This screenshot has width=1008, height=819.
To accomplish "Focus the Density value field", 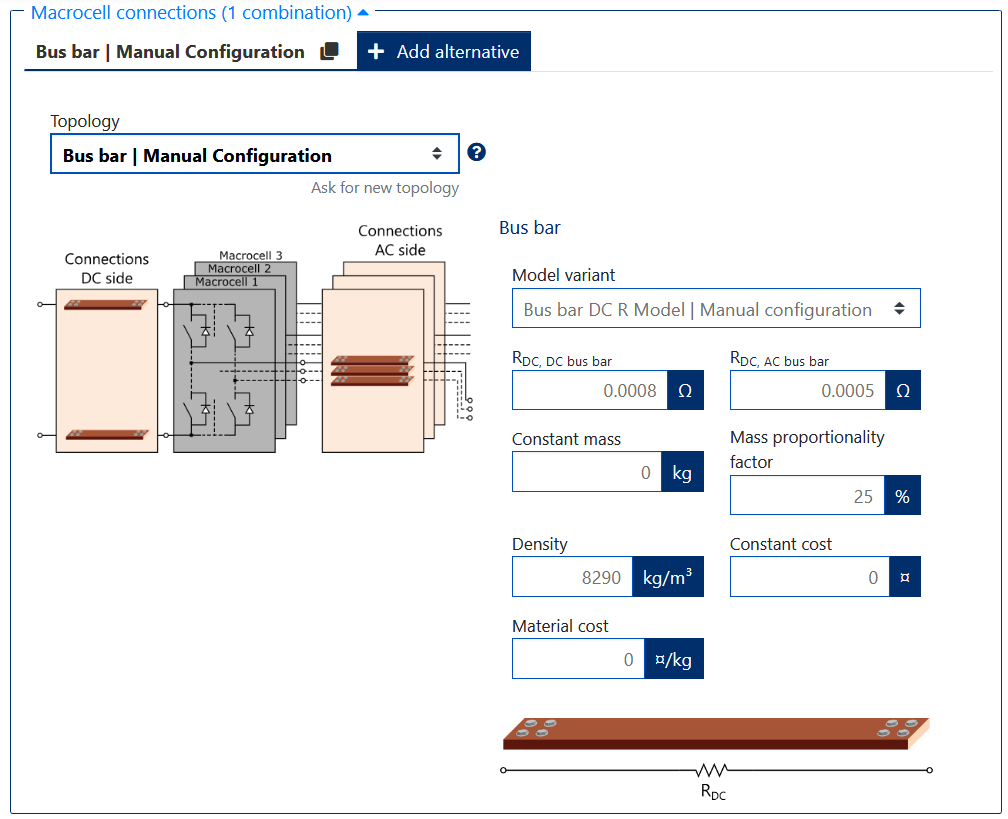I will tap(572, 578).
